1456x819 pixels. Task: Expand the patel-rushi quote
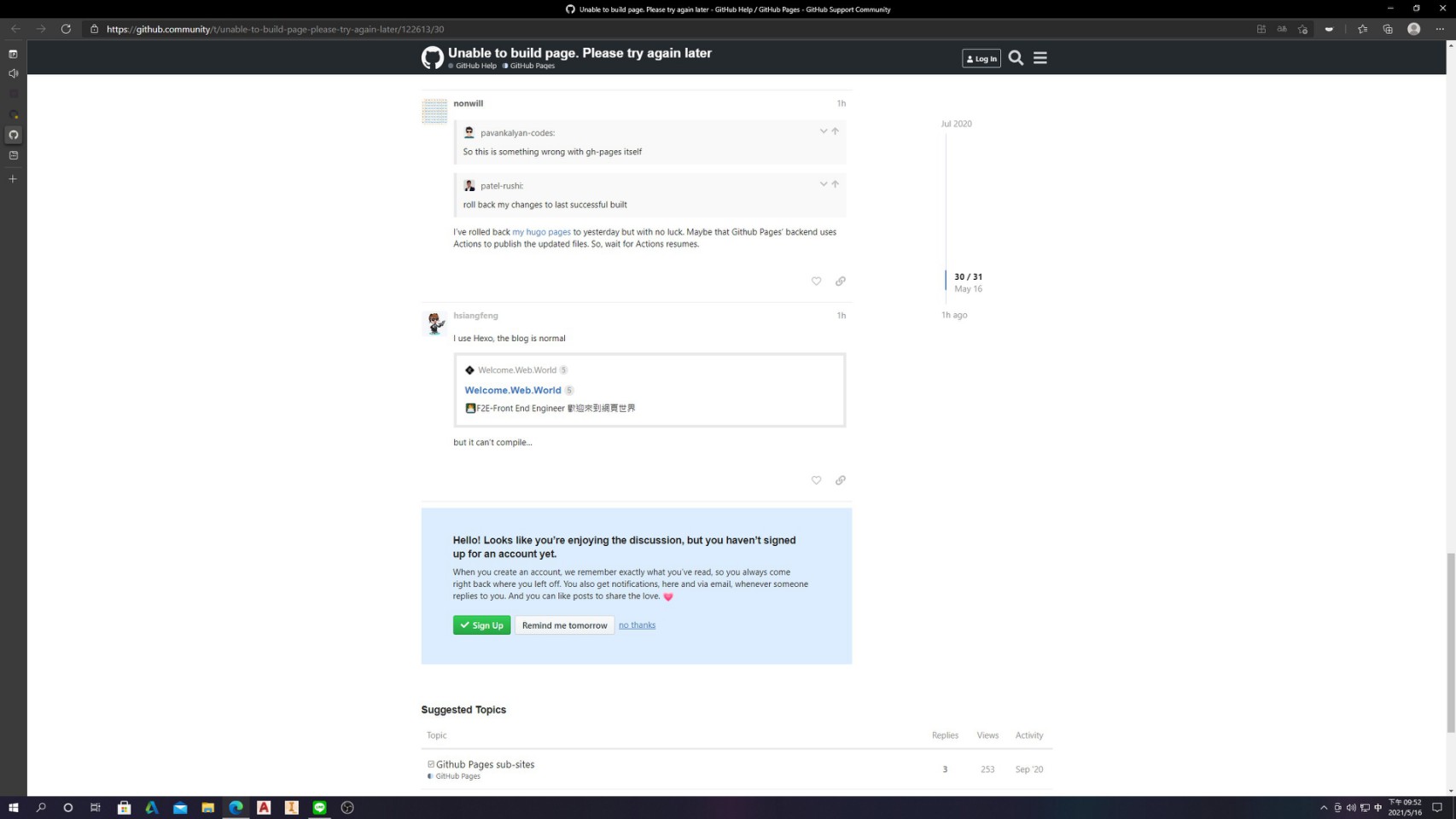824,184
